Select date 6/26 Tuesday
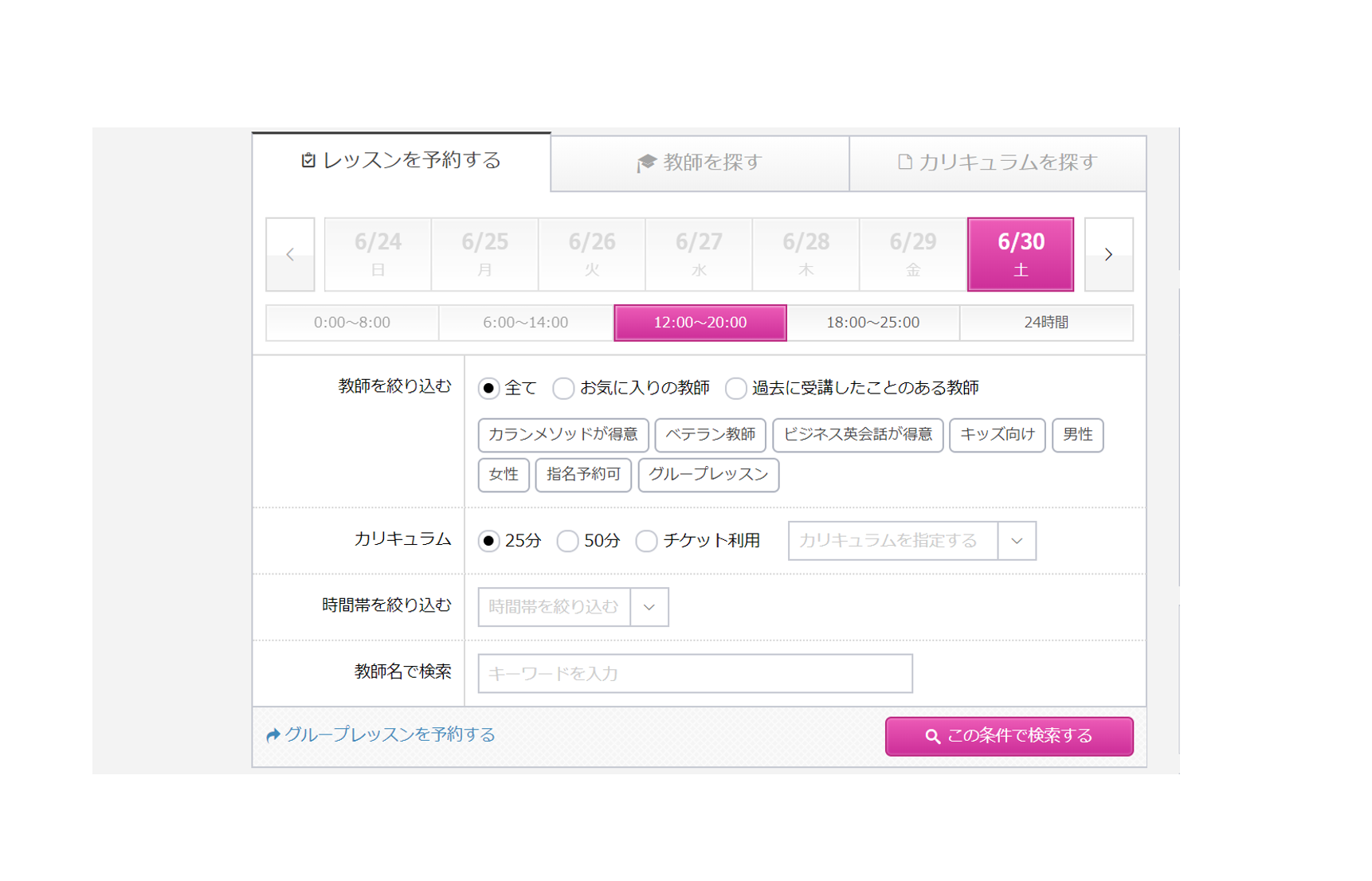The width and height of the screenshot is (1372, 881). point(592,254)
